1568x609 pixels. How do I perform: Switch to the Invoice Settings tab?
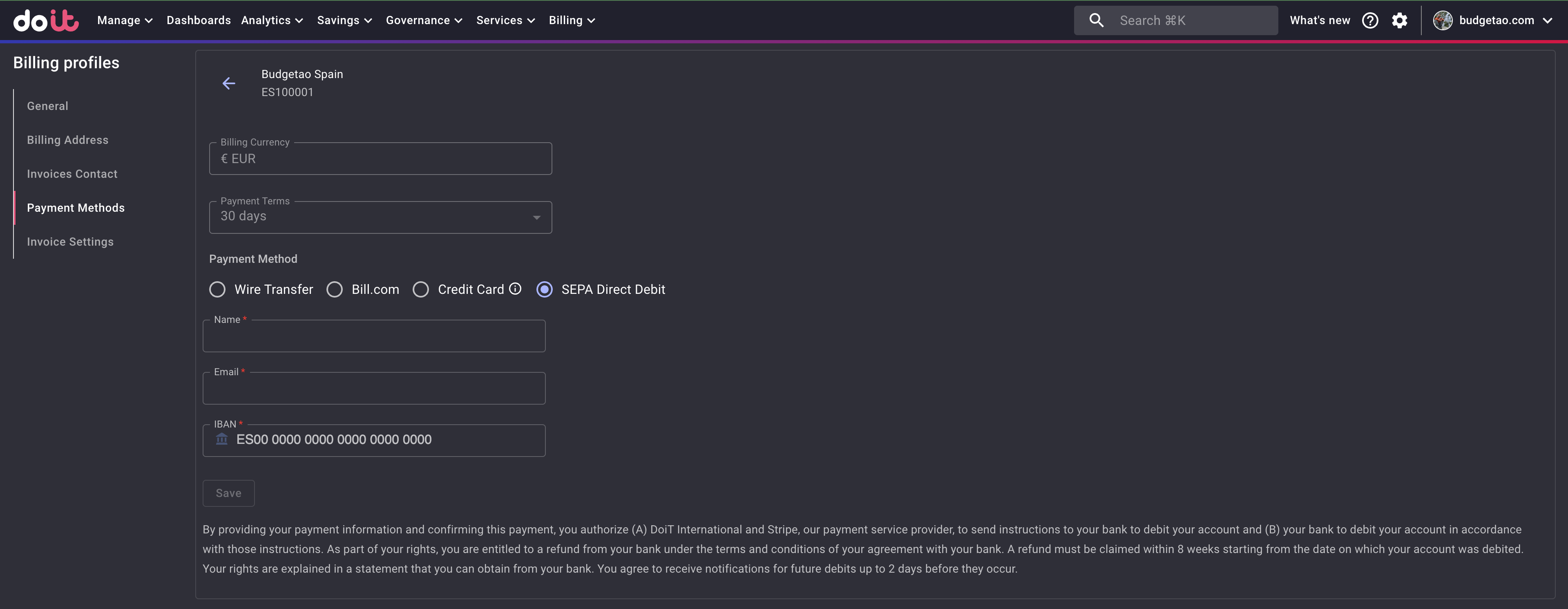tap(70, 242)
